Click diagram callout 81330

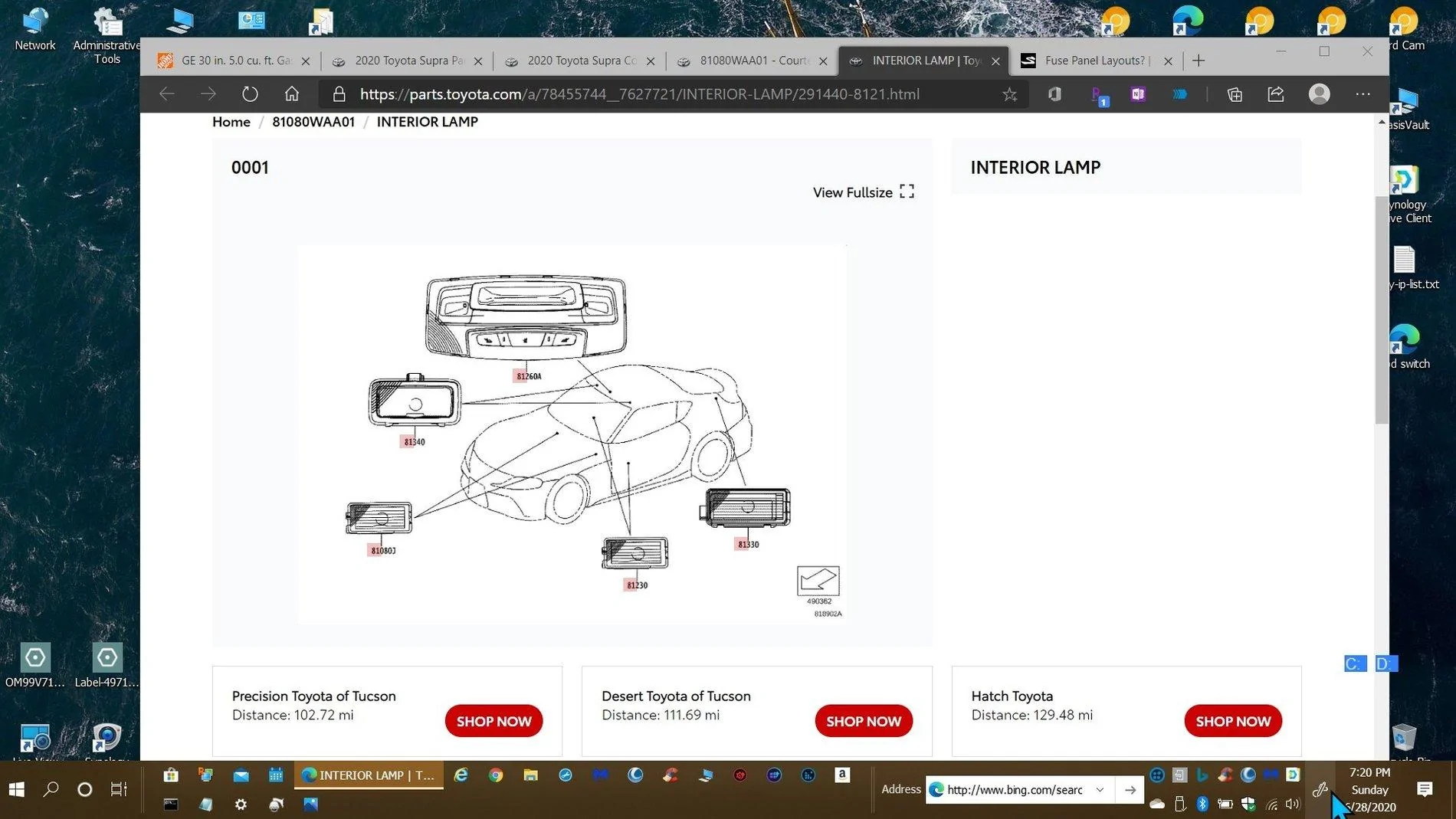click(748, 545)
